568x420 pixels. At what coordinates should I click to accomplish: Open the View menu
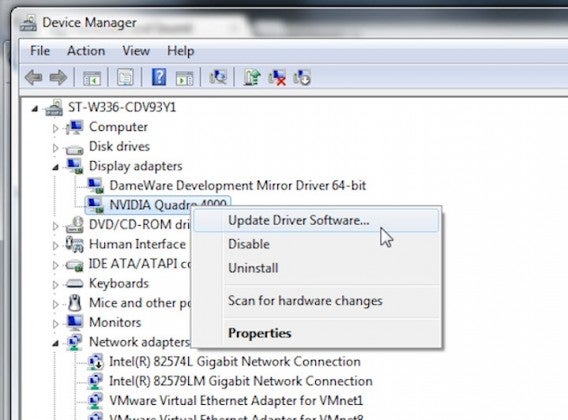click(136, 51)
